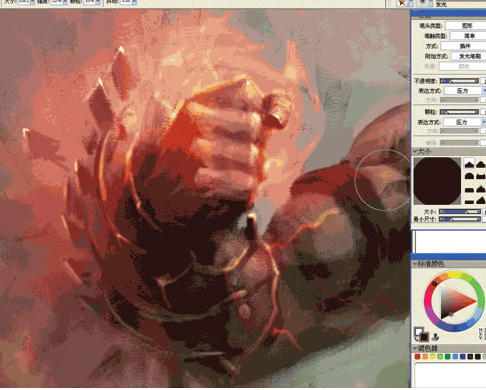
Task: Select the low flat rounded tip profile
Action: tap(469, 190)
